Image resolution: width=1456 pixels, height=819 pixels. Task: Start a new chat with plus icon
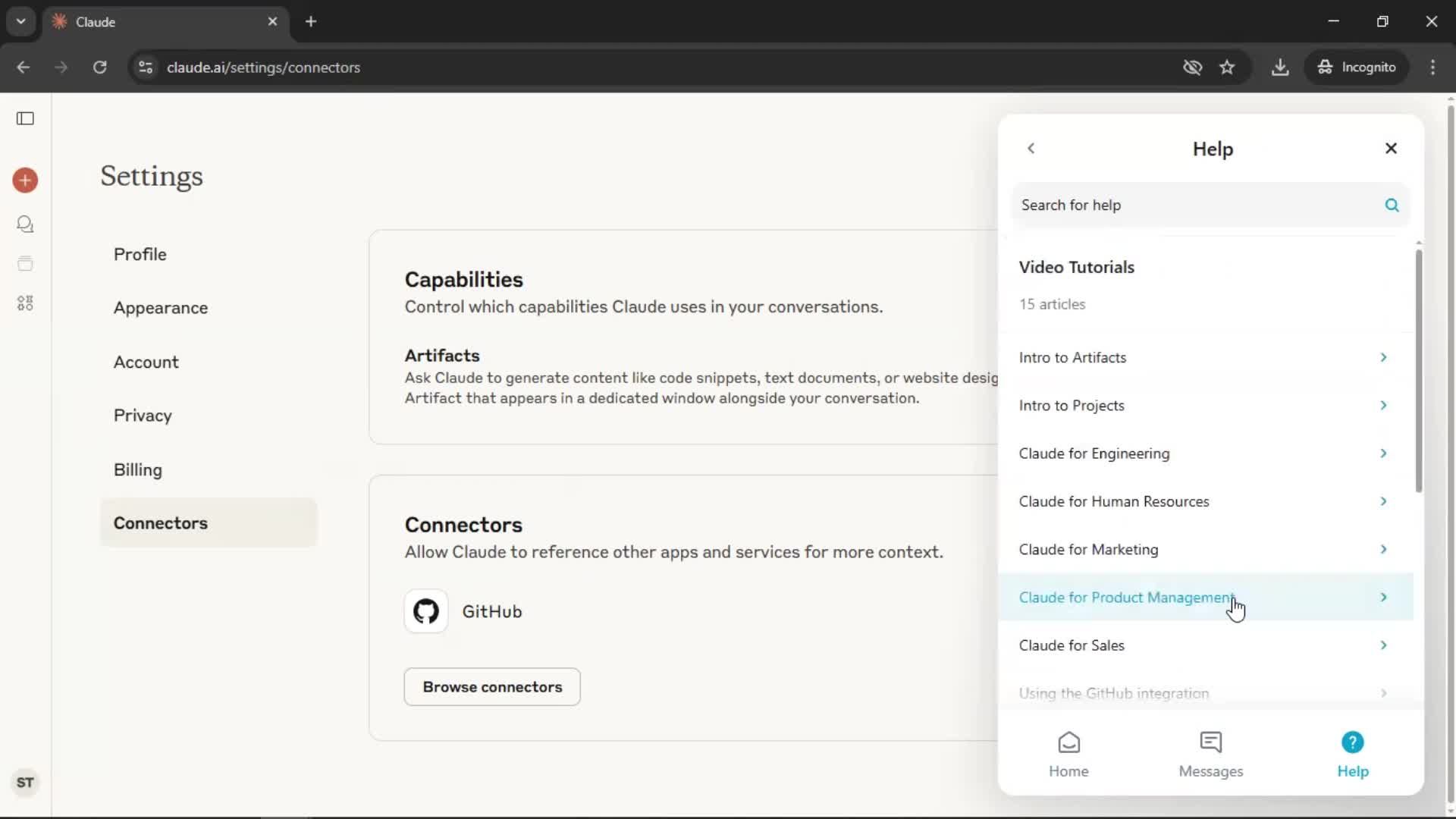pyautogui.click(x=25, y=180)
